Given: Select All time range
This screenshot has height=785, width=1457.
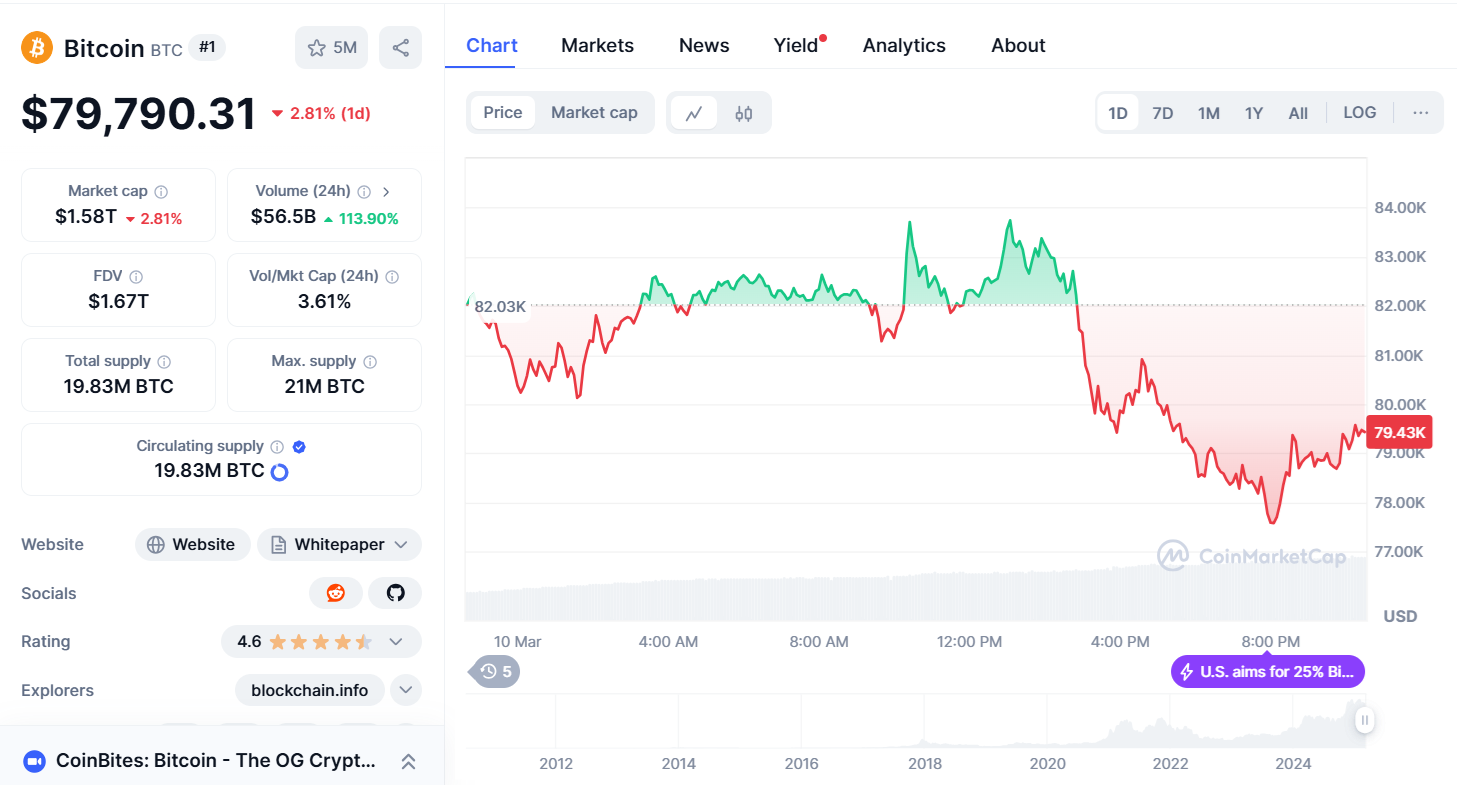Looking at the screenshot, I should tap(1298, 113).
